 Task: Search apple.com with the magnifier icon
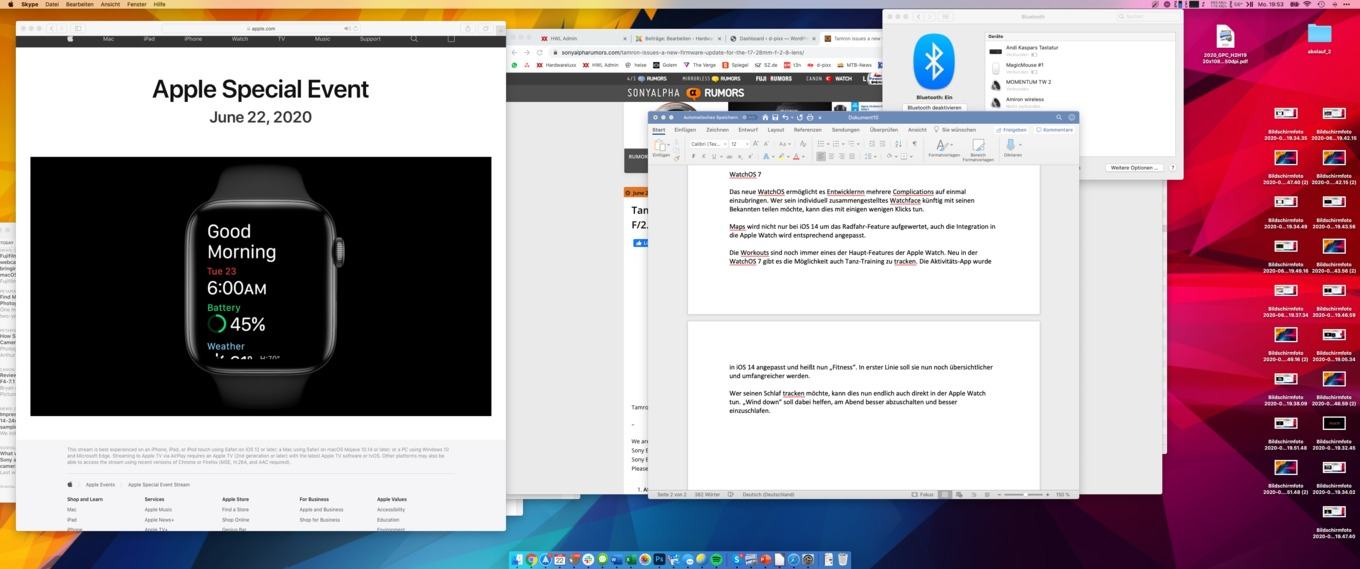[x=414, y=39]
